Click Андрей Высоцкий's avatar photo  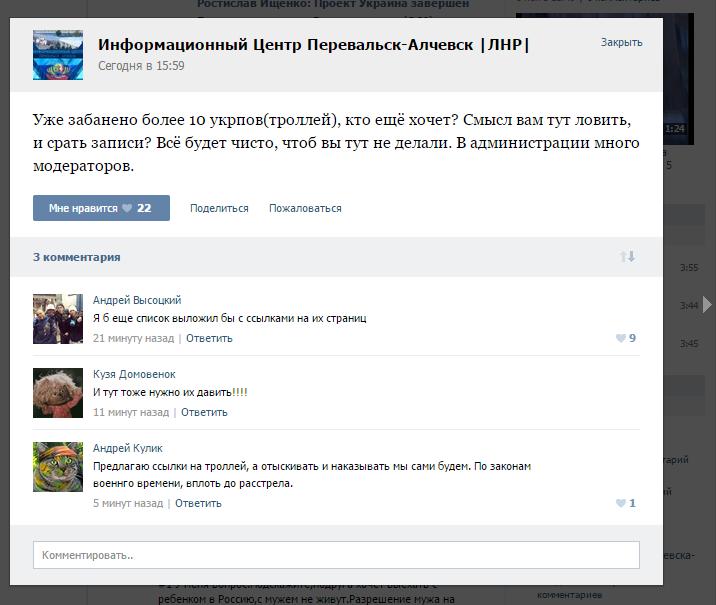pos(58,319)
